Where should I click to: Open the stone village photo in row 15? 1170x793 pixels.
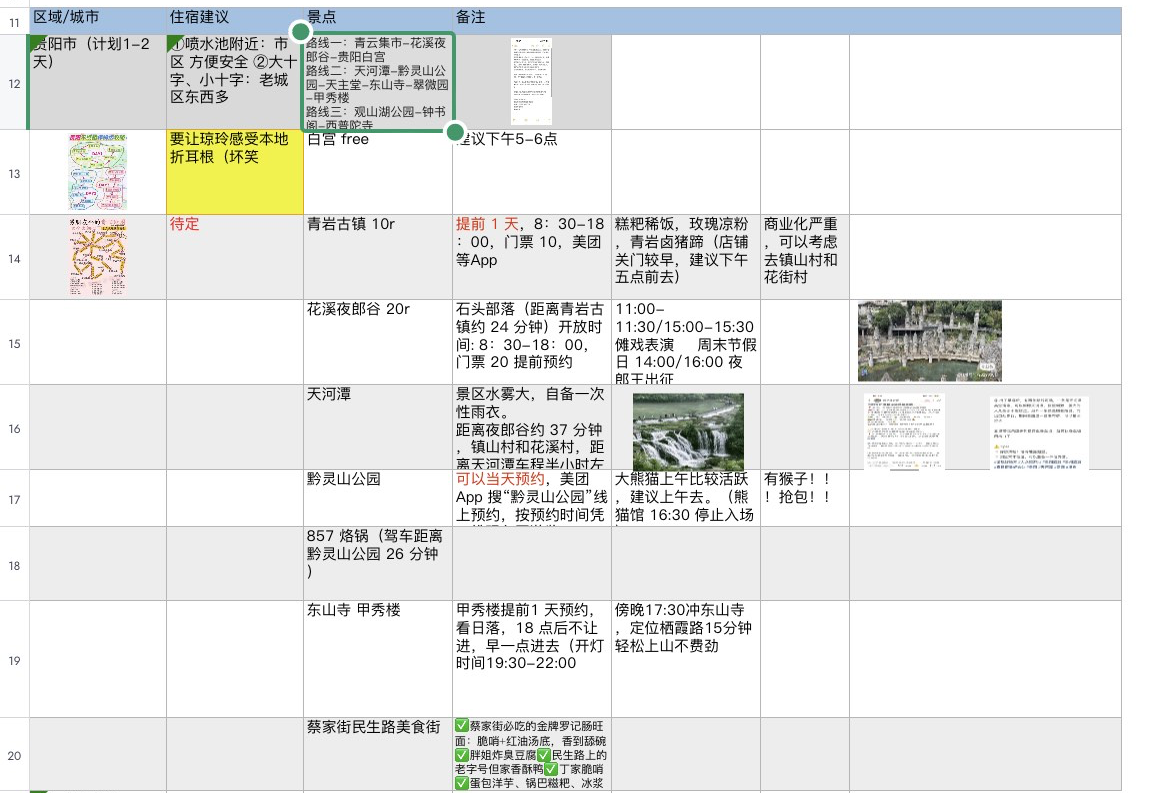(929, 341)
